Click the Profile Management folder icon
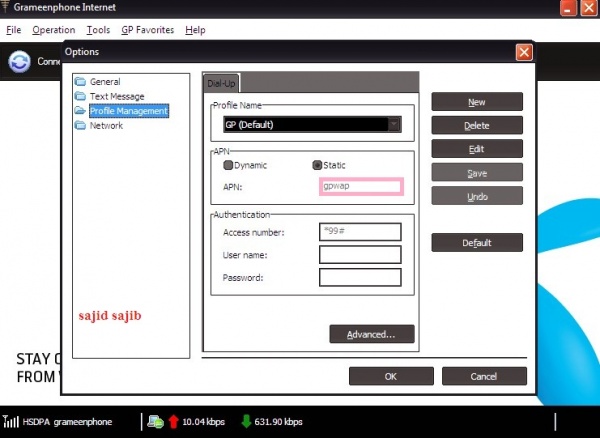This screenshot has height=438, width=600. click(x=80, y=111)
